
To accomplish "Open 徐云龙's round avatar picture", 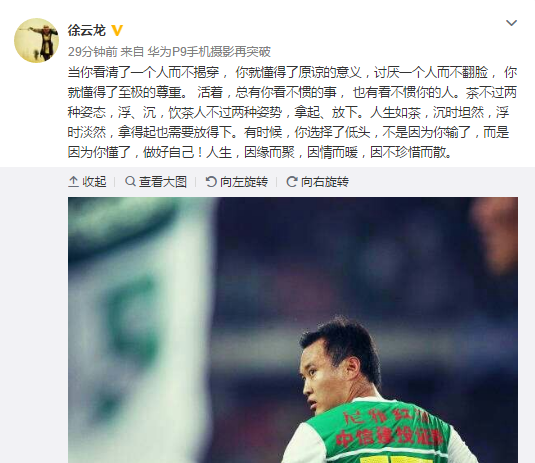I will pyautogui.click(x=37, y=41).
